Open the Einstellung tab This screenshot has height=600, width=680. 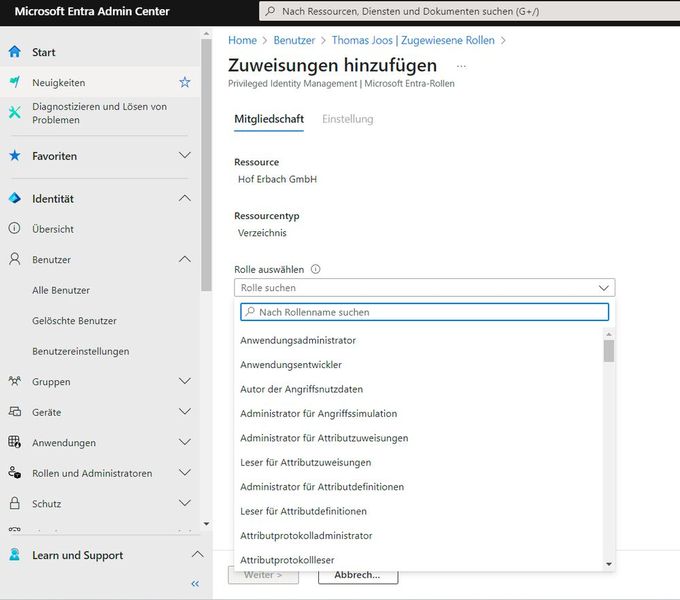point(347,119)
